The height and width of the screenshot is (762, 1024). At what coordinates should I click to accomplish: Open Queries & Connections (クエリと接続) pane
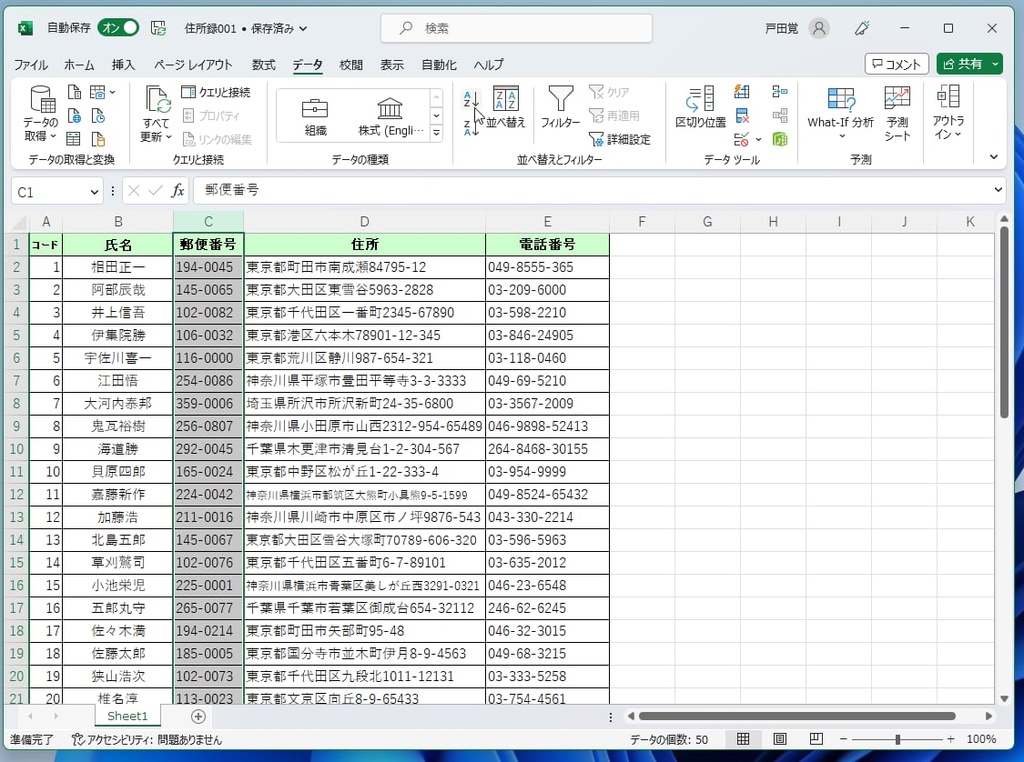click(216, 92)
